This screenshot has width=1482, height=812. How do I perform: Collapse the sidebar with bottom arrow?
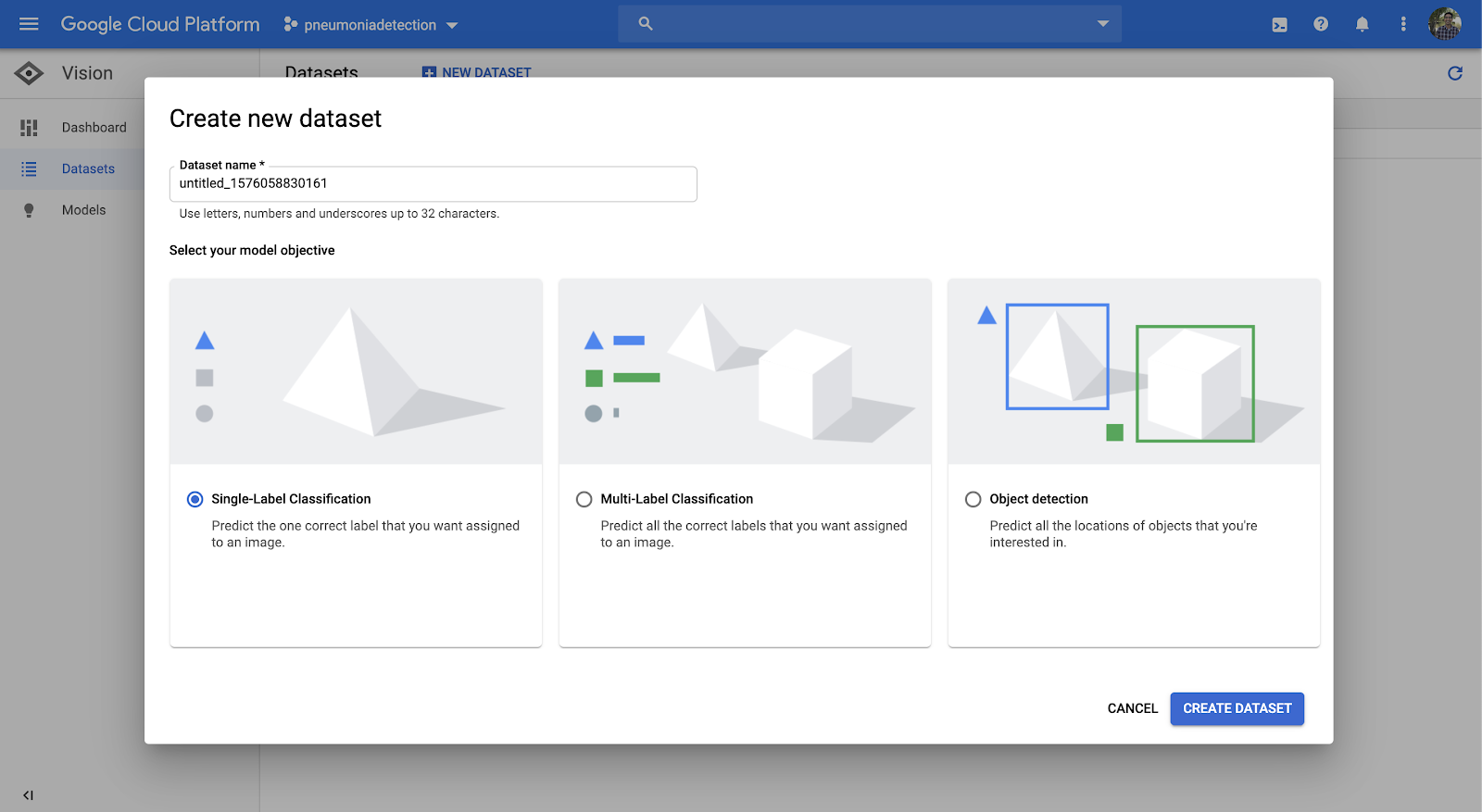pos(28,794)
